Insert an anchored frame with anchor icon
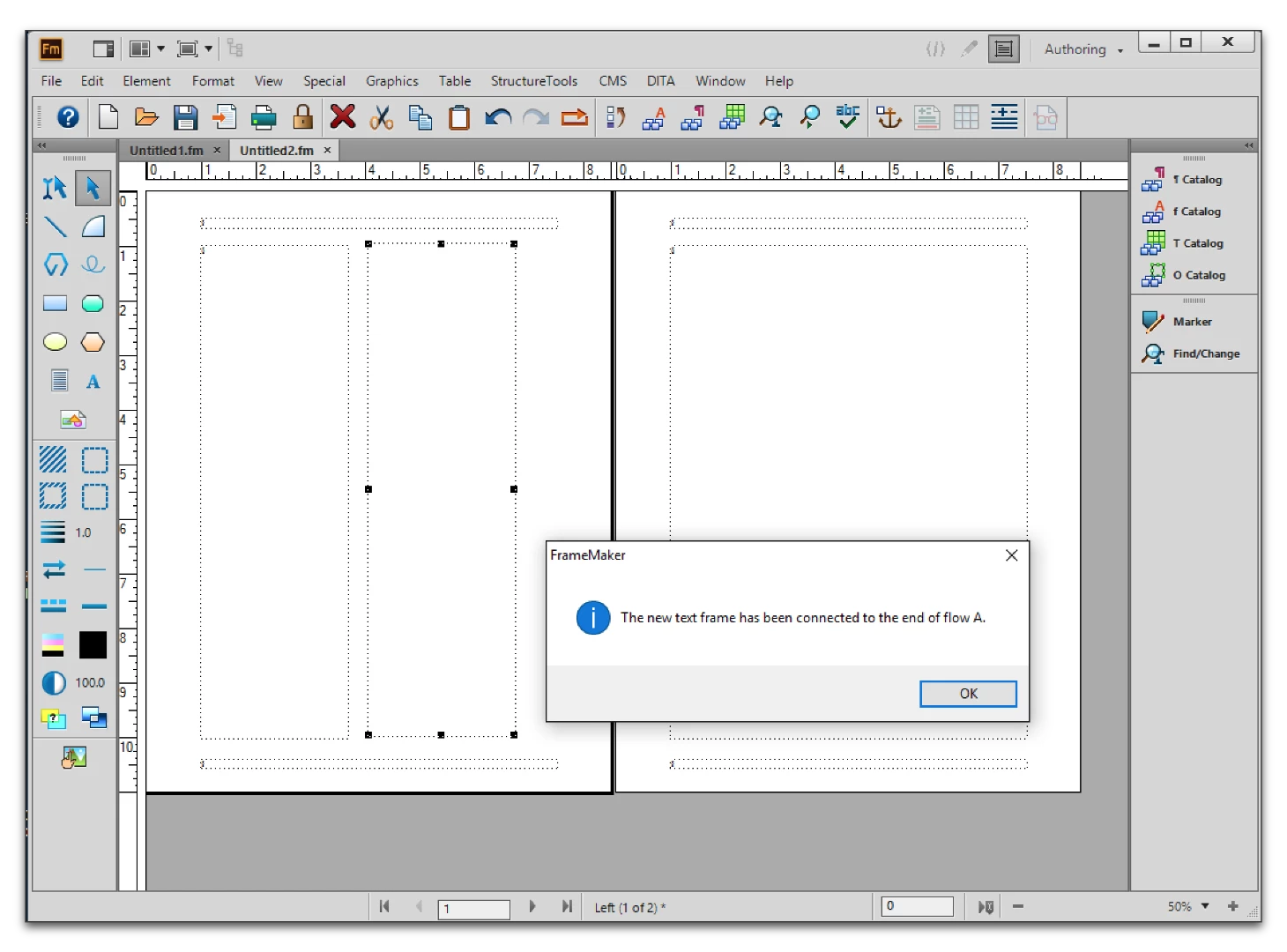1287x952 pixels. click(889, 117)
